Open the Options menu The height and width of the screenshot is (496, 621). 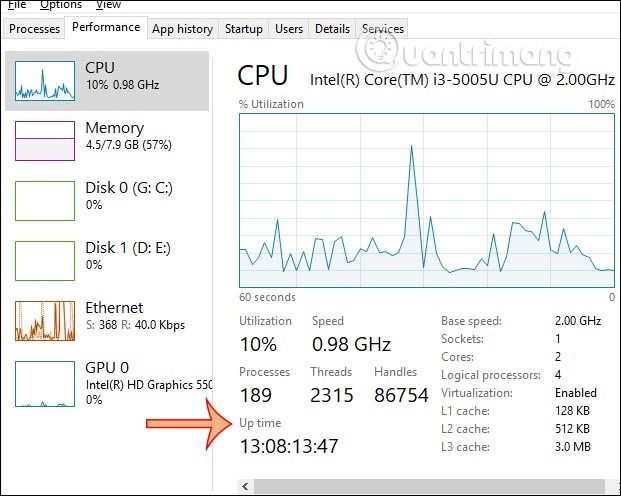point(60,5)
